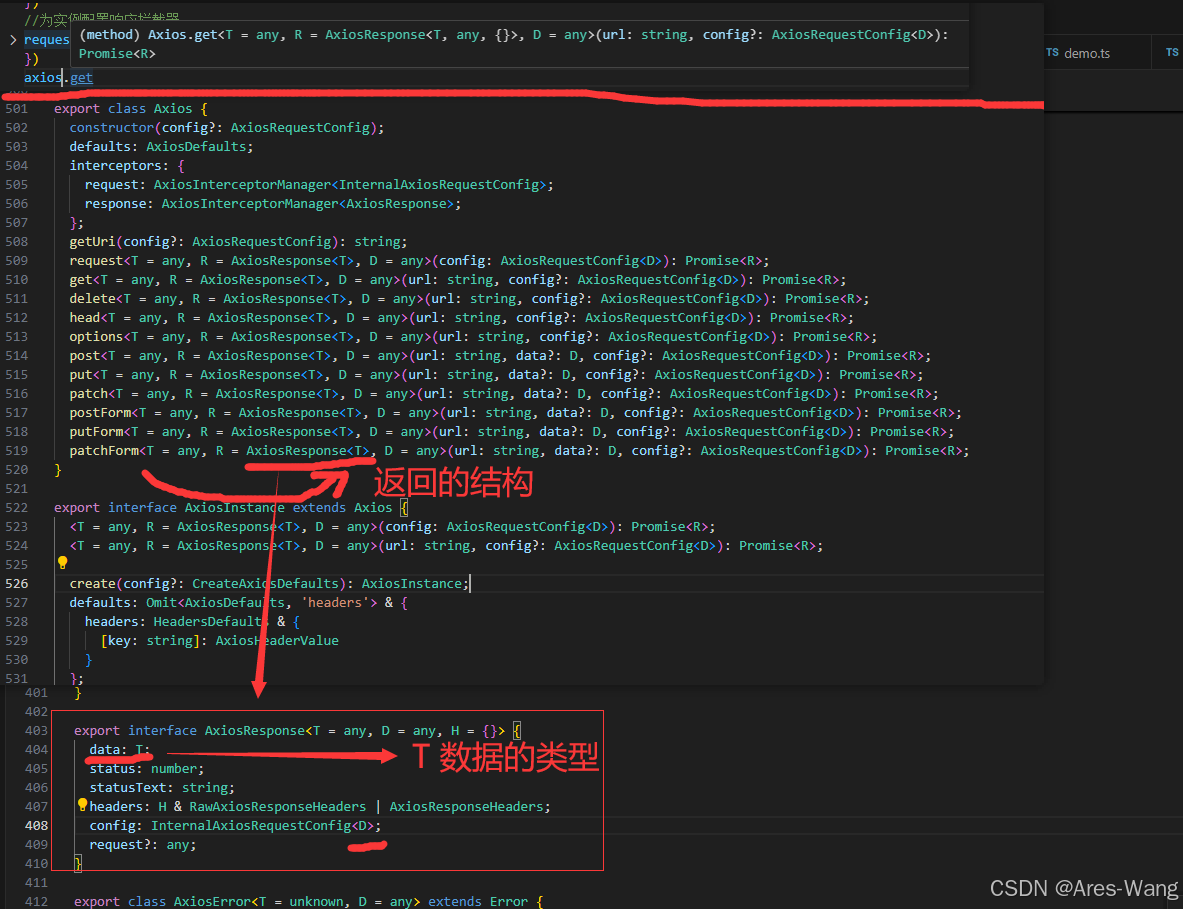Screen dimensions: 1183x909
Task: Click the 'post' method name on line 514
Action: point(84,355)
